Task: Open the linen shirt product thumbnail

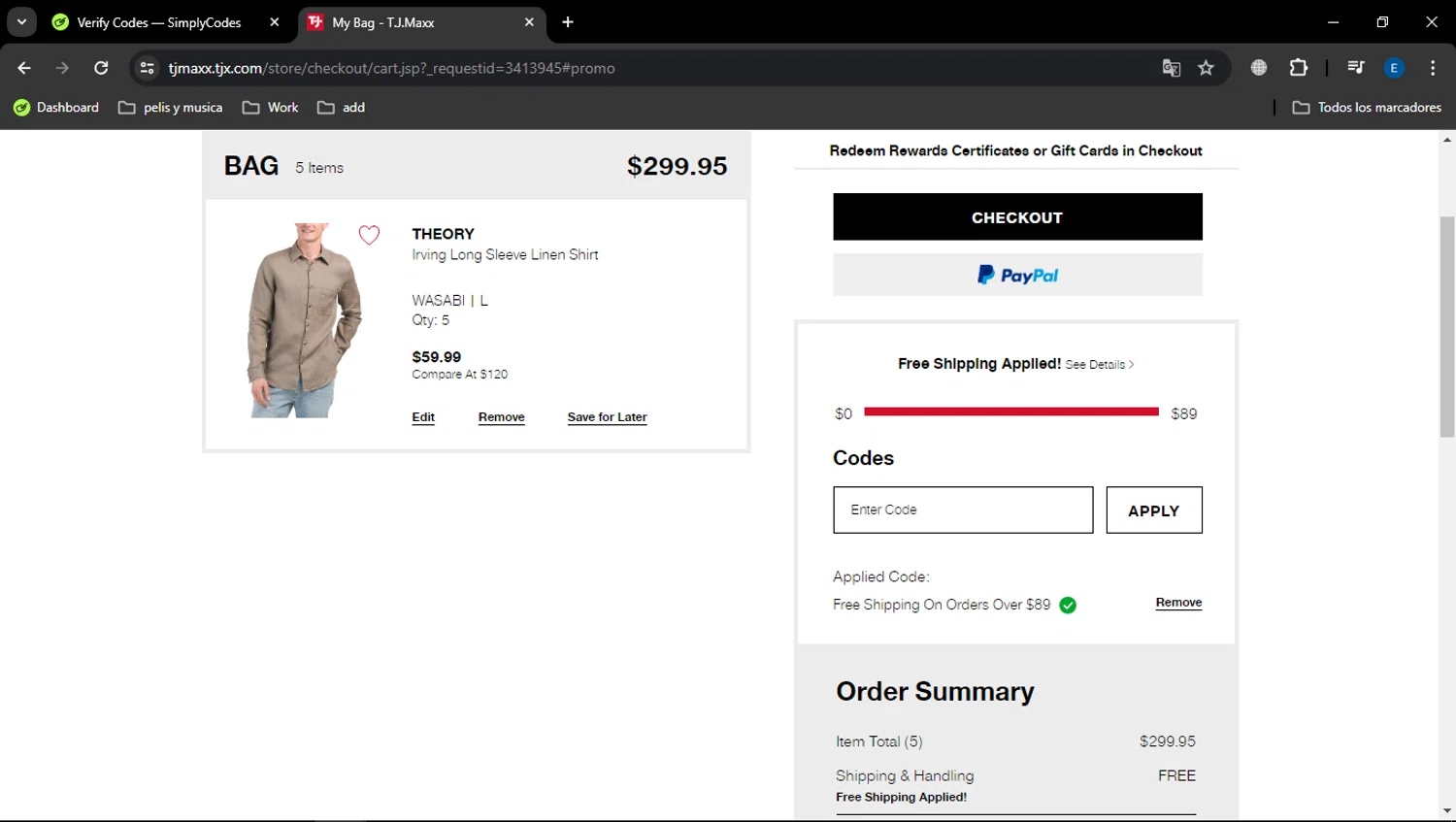Action: (304, 320)
